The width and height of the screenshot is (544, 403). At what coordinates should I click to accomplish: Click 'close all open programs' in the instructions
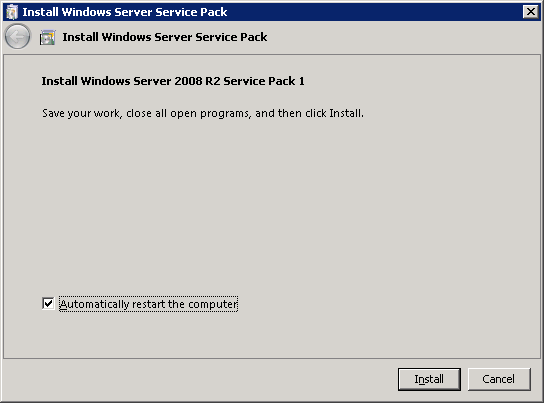(x=188, y=114)
